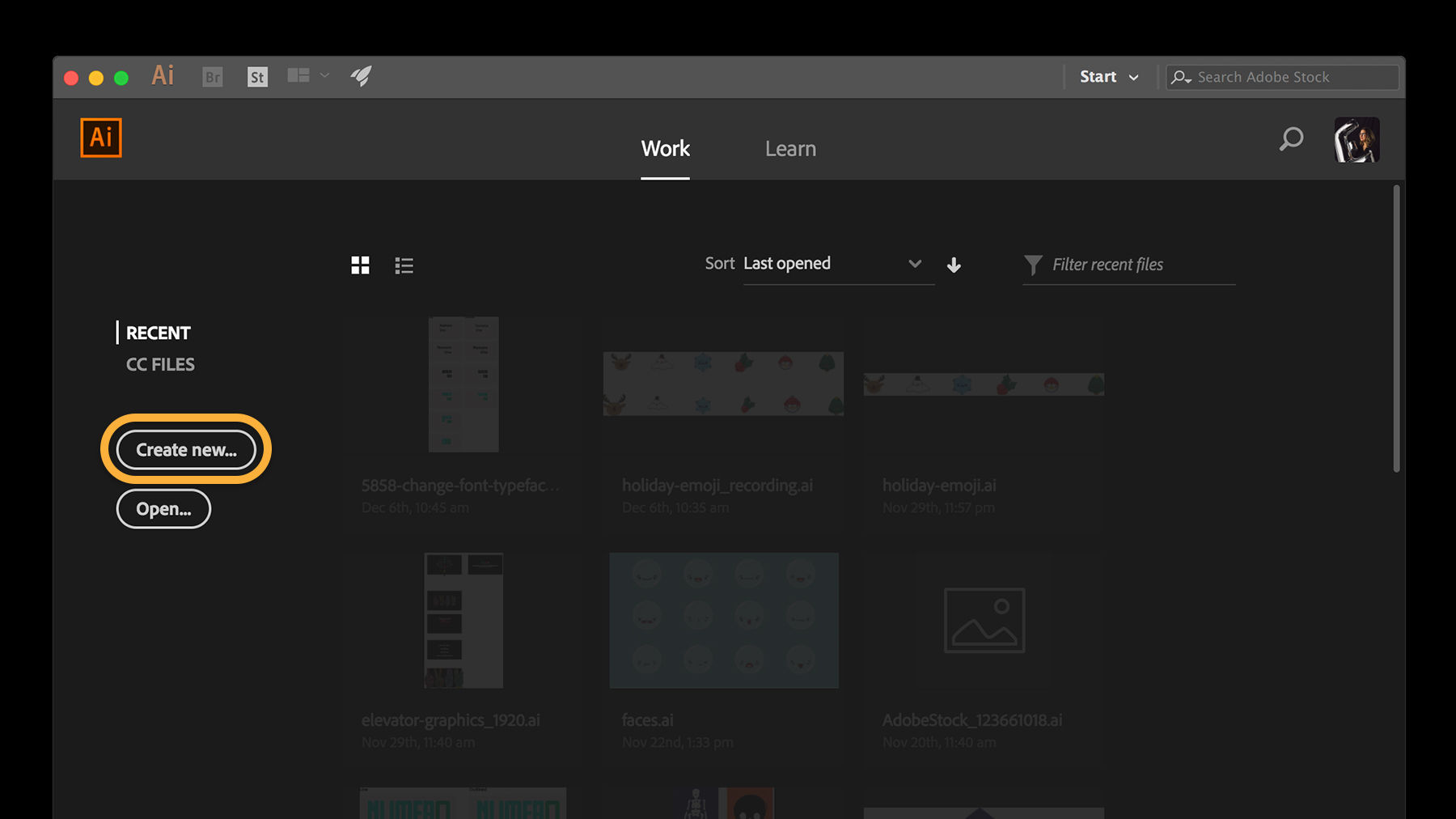Screen dimensions: 1456x819
Task: Open the Start dropdown menu
Action: 1108,76
